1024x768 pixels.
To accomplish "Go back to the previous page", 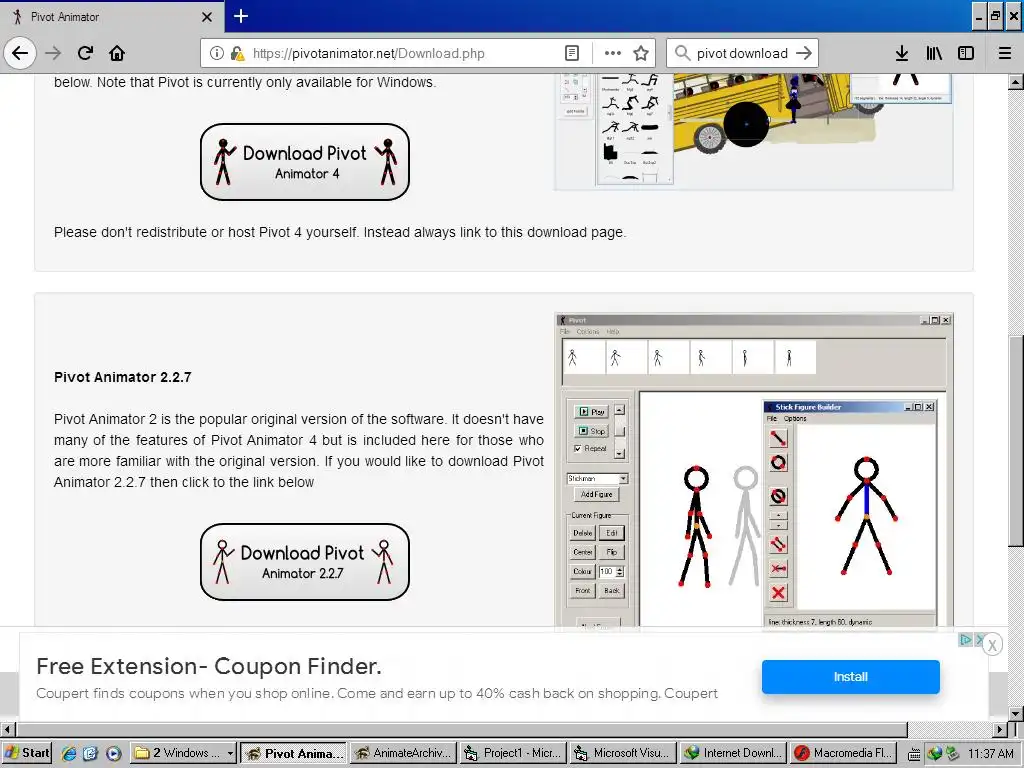I will pyautogui.click(x=20, y=53).
